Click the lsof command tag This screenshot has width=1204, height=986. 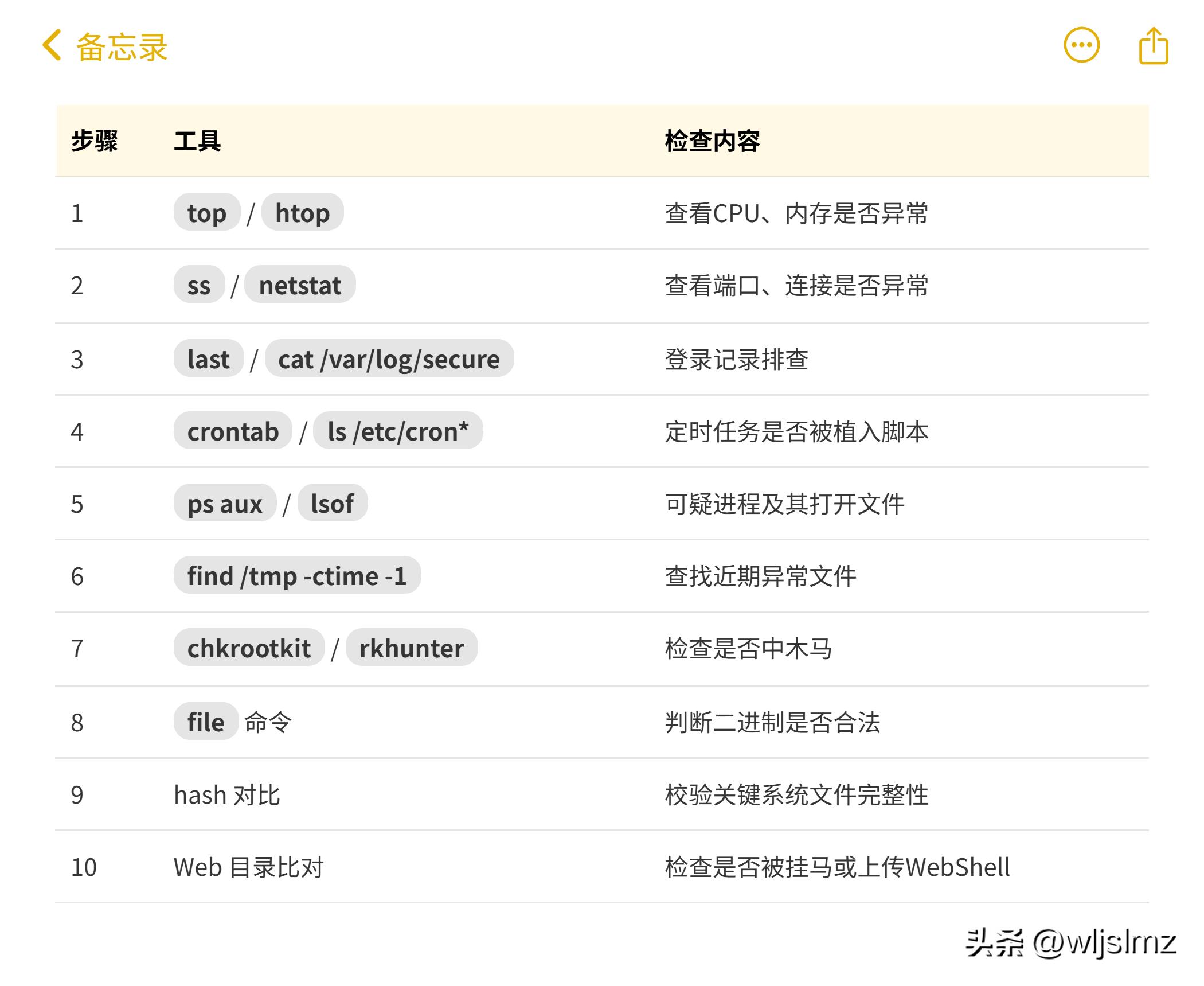click(331, 504)
